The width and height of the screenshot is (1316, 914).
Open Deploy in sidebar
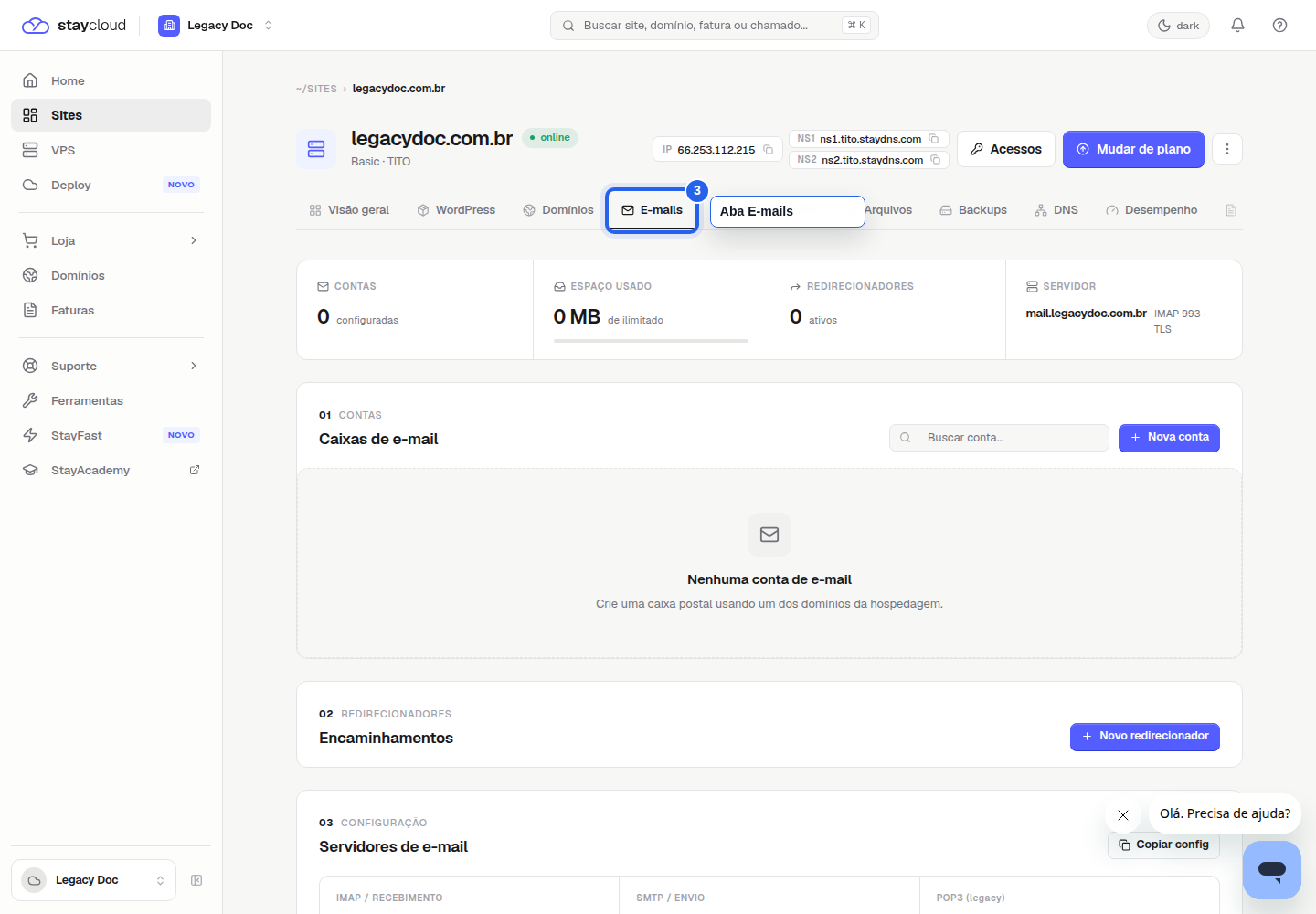(111, 185)
